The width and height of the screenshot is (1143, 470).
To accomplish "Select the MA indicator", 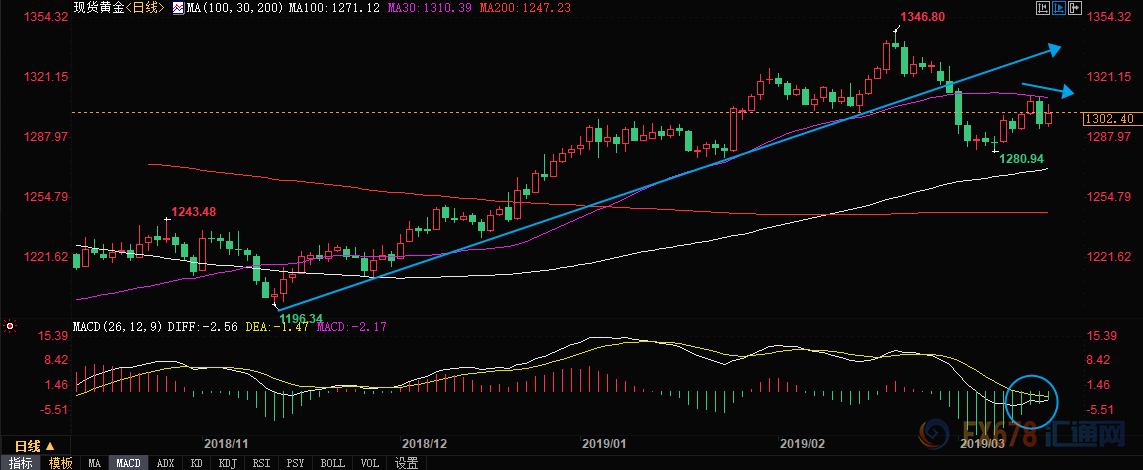I will point(94,463).
